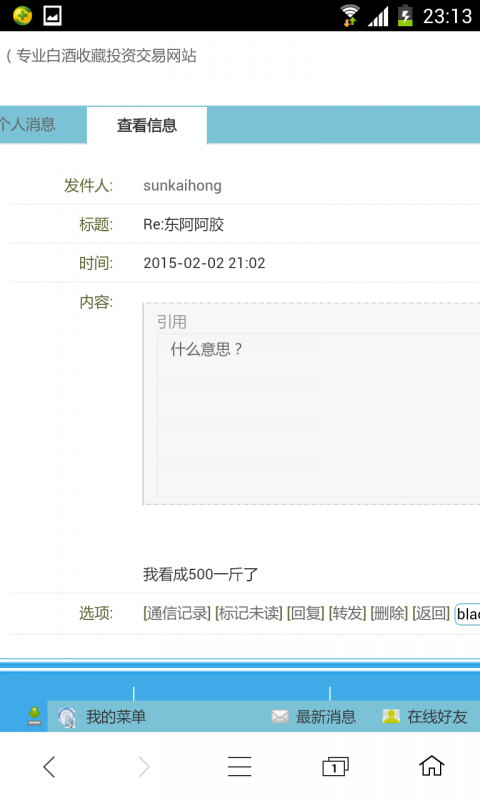Tap the browser back arrow
This screenshot has height=800, width=480.
tap(49, 766)
